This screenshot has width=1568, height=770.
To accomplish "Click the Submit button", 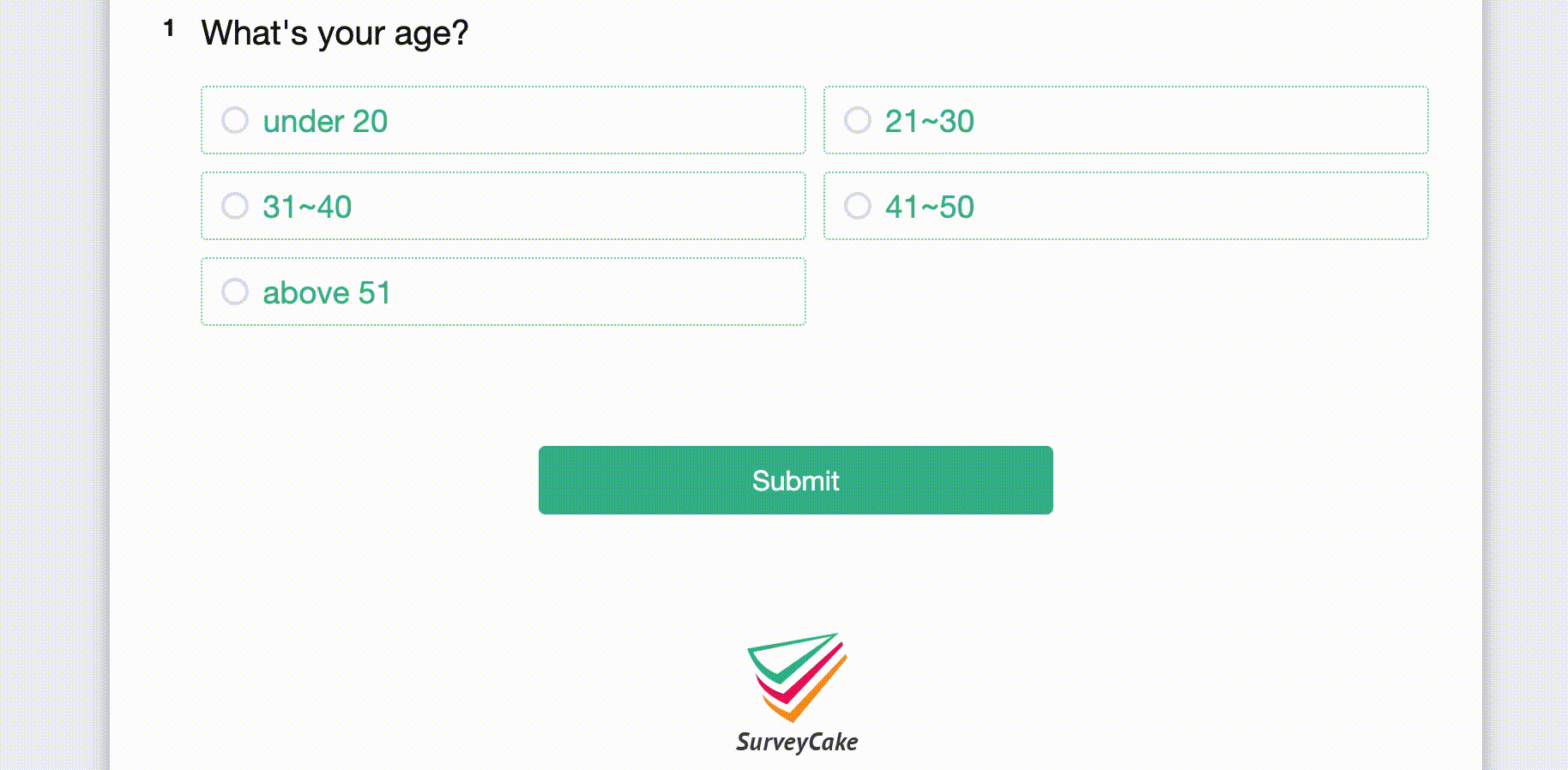I will (x=795, y=480).
